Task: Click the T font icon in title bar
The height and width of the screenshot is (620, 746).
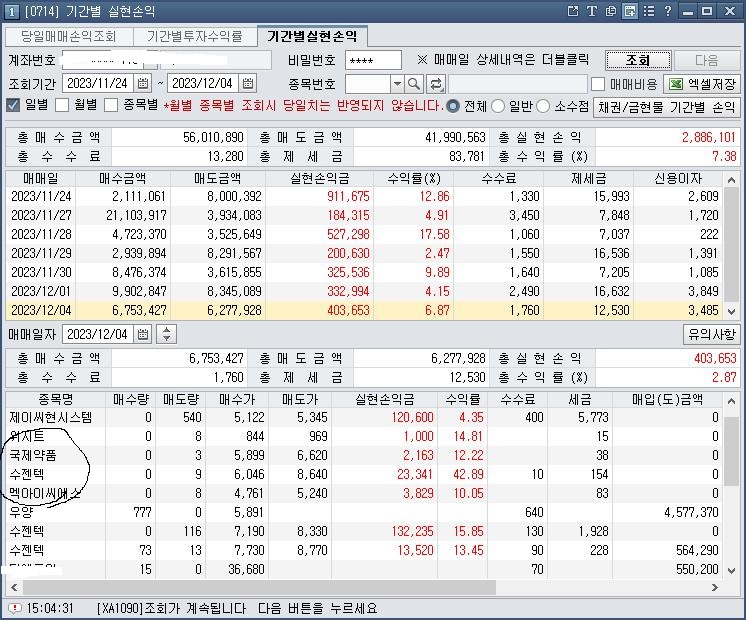Action: click(591, 11)
